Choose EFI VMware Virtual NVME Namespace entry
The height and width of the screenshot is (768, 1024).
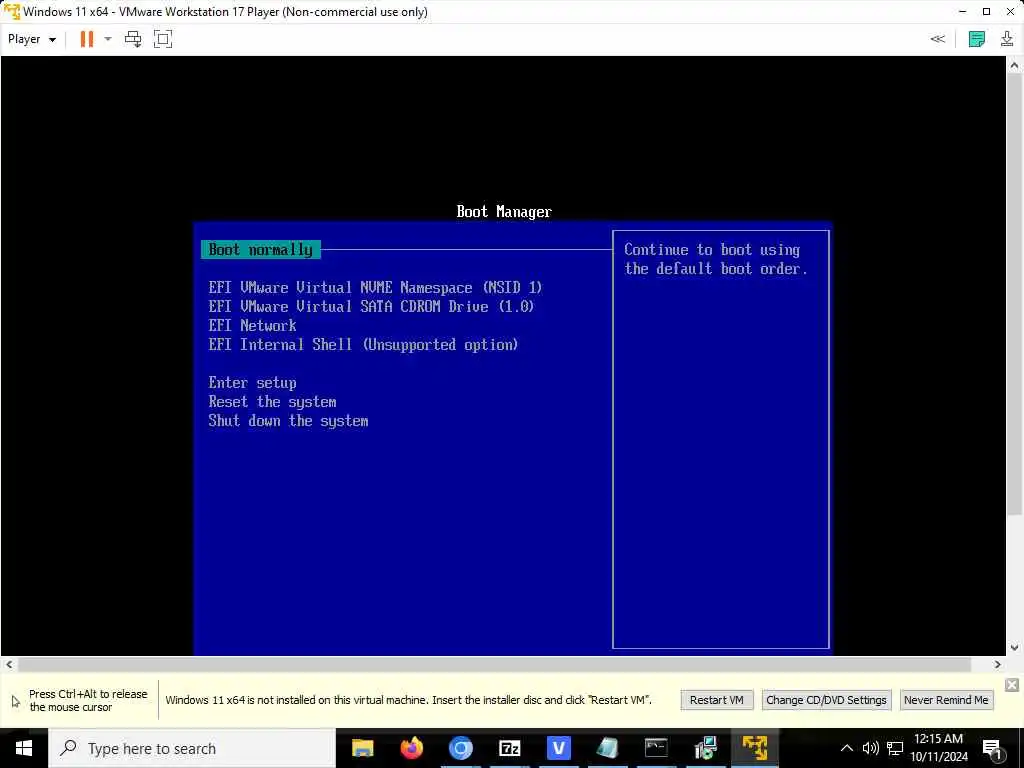click(376, 287)
